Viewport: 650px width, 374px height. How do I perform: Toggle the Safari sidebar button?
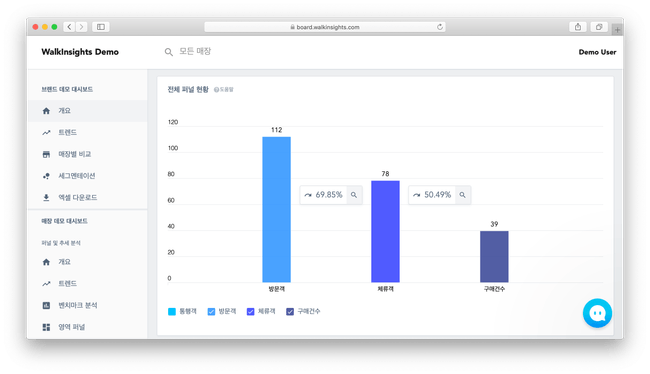click(101, 27)
